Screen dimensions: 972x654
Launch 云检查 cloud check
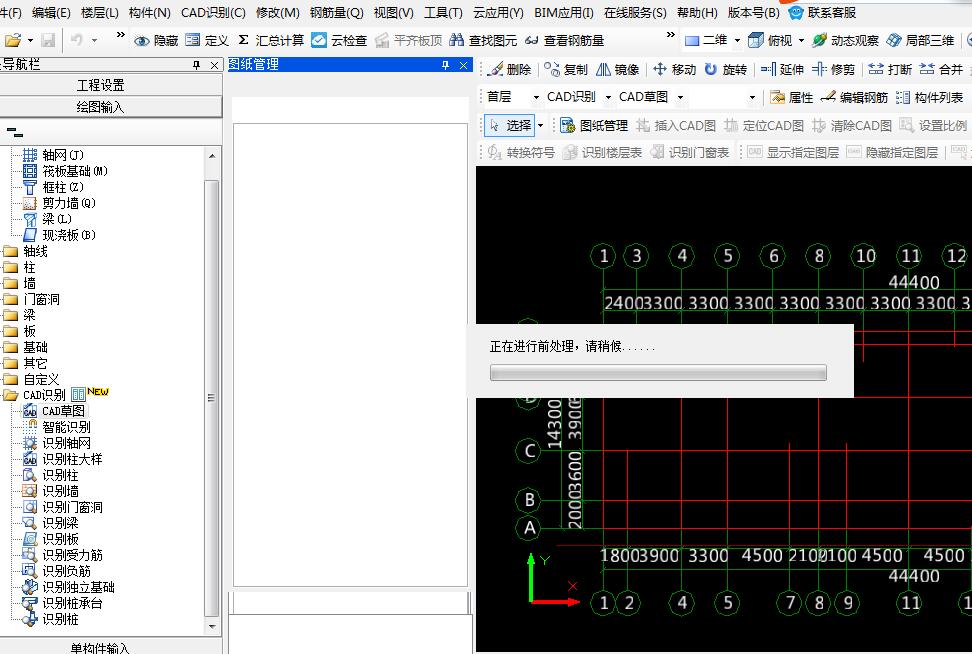(339, 40)
